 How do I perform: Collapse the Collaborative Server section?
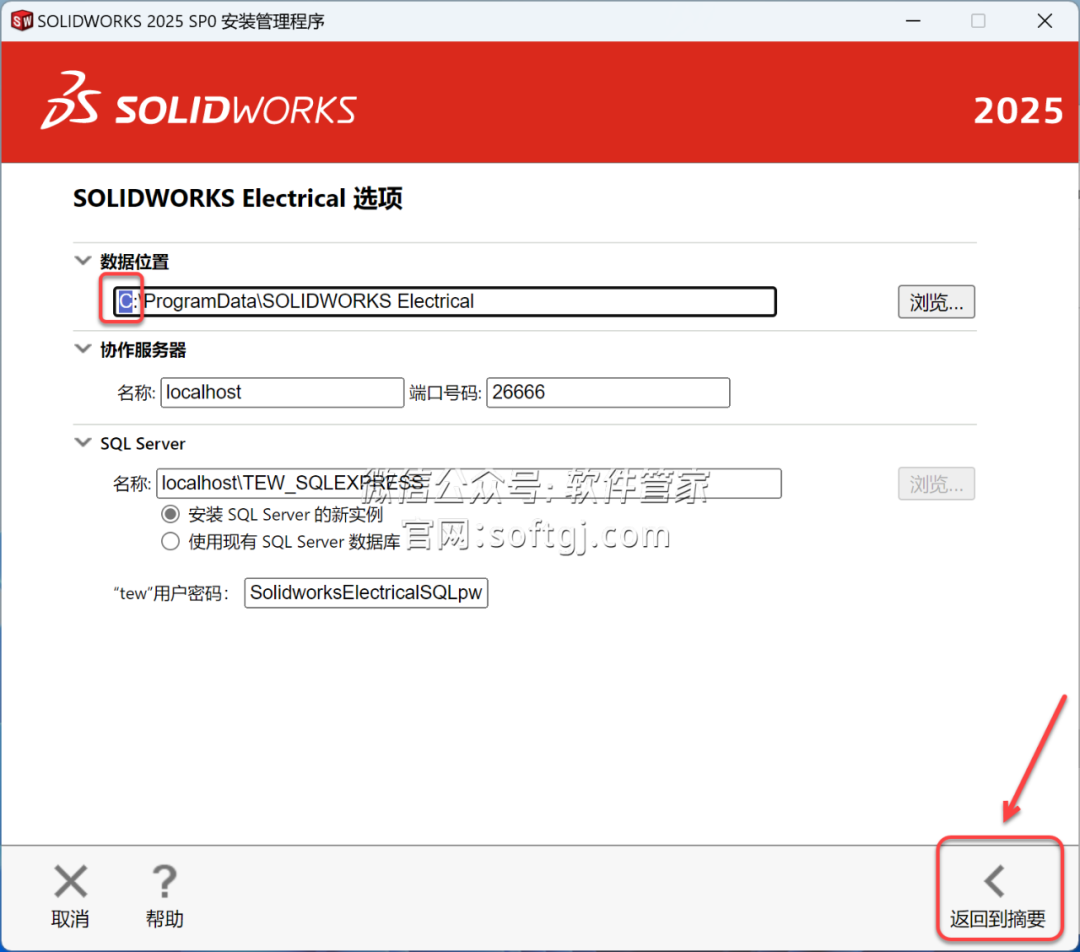(x=83, y=349)
